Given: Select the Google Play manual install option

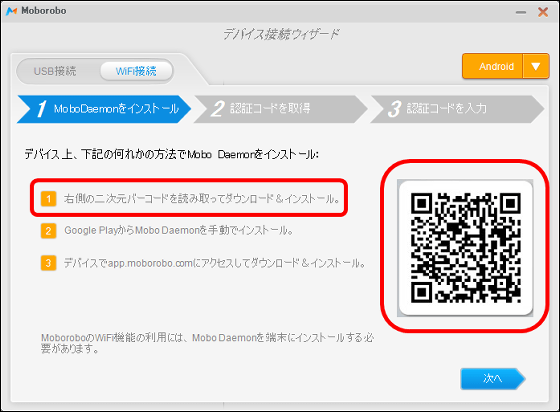Looking at the screenshot, I should pyautogui.click(x=179, y=231).
